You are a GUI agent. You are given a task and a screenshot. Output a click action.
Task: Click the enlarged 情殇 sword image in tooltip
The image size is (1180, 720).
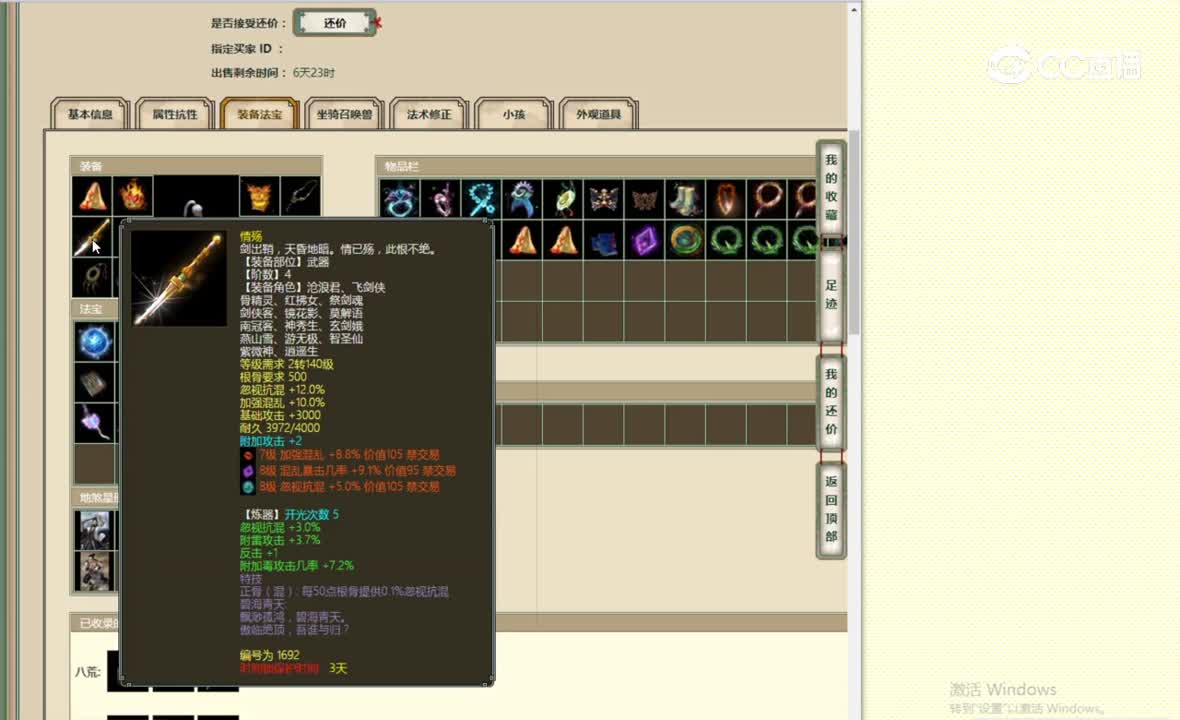(178, 278)
